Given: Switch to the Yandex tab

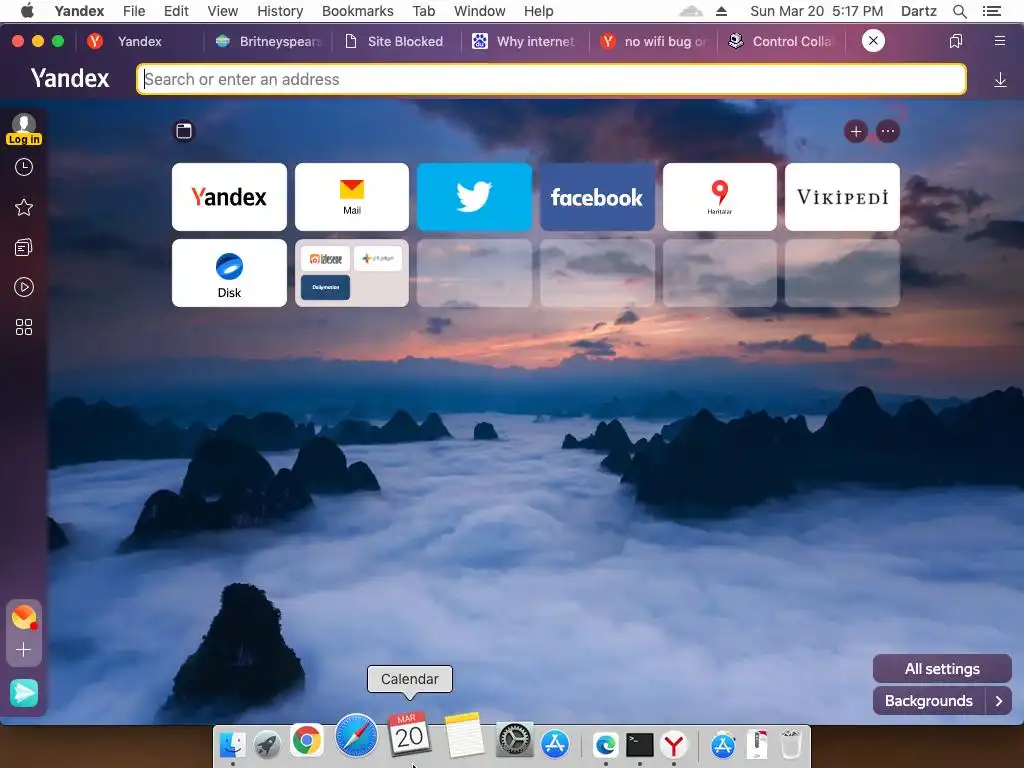Looking at the screenshot, I should coord(139,41).
